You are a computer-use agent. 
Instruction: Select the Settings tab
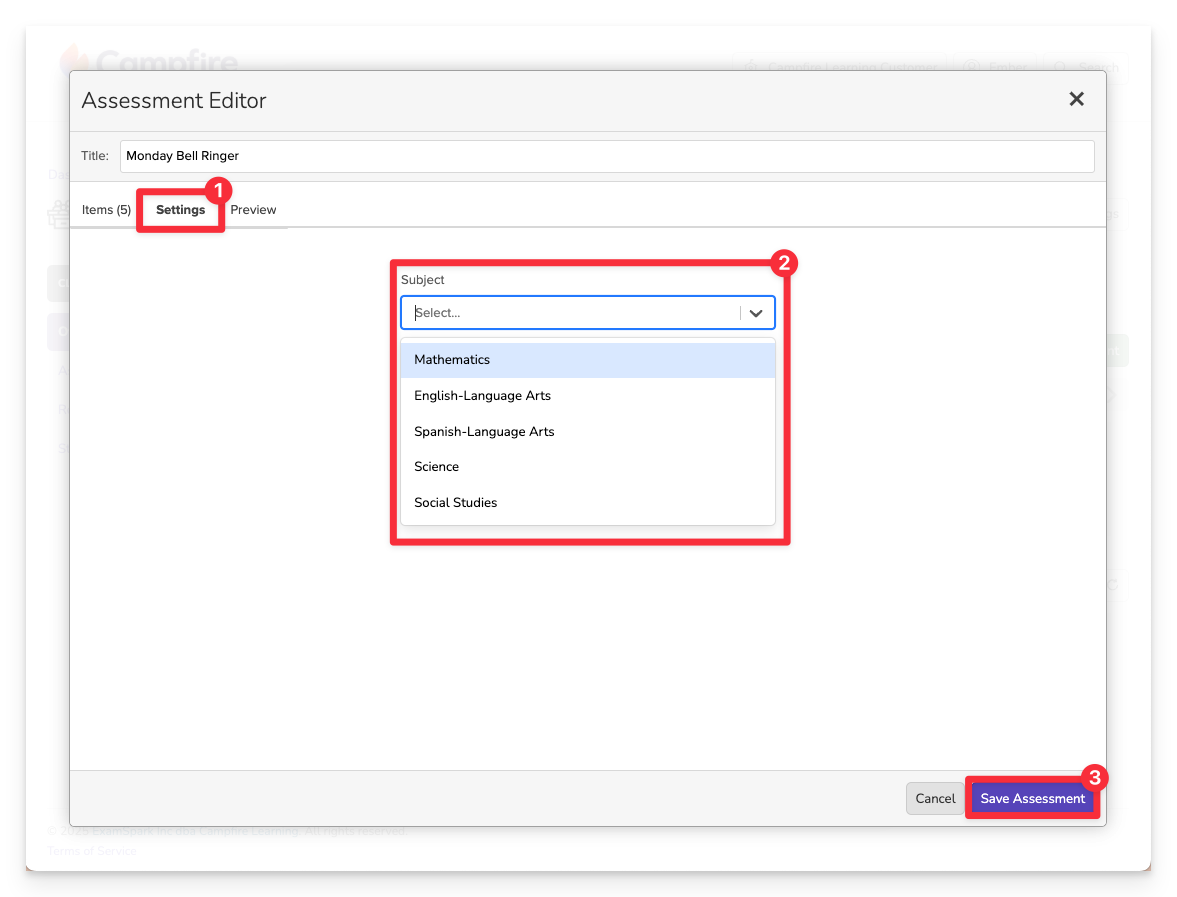(x=180, y=210)
